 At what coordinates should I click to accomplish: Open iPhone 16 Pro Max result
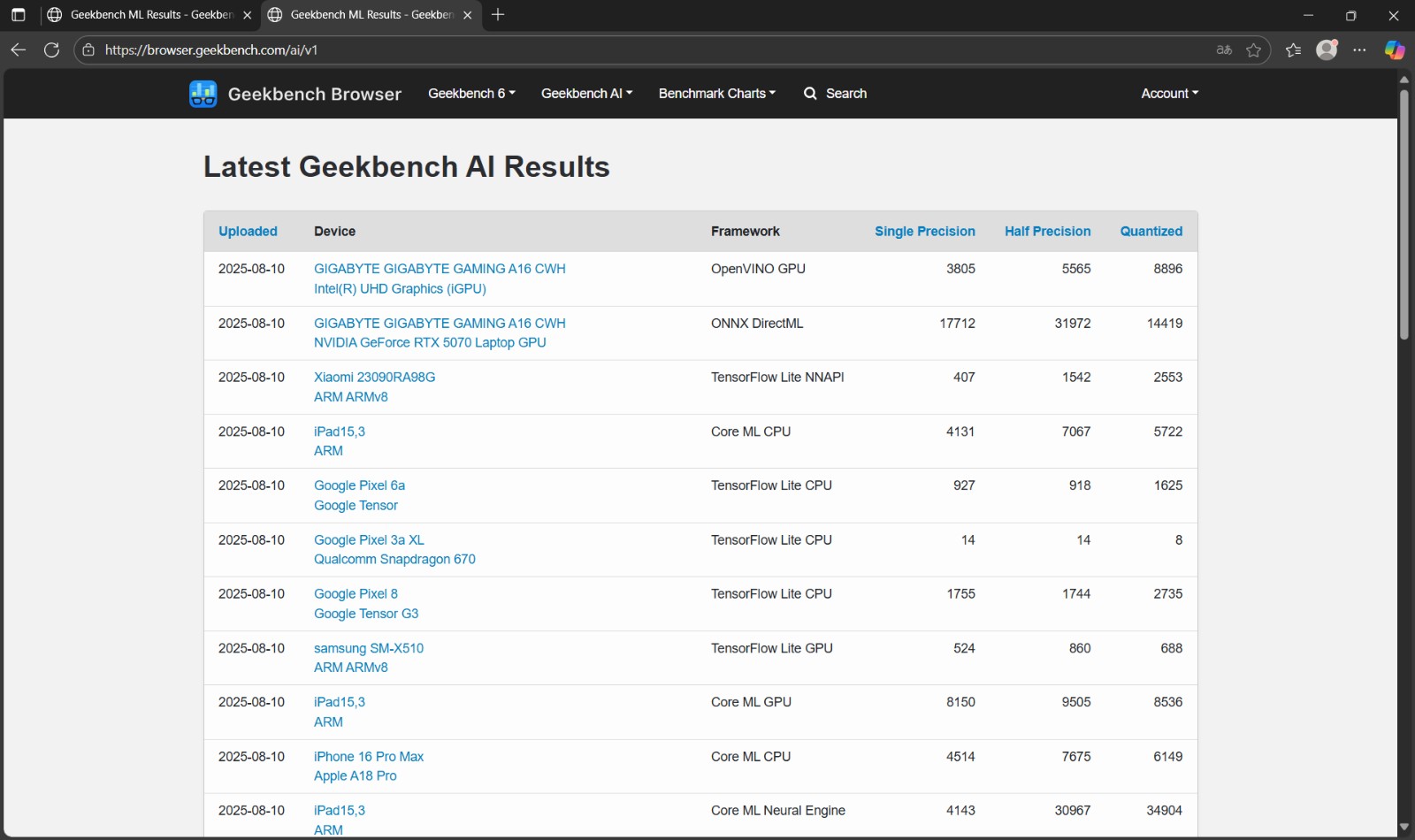[369, 757]
